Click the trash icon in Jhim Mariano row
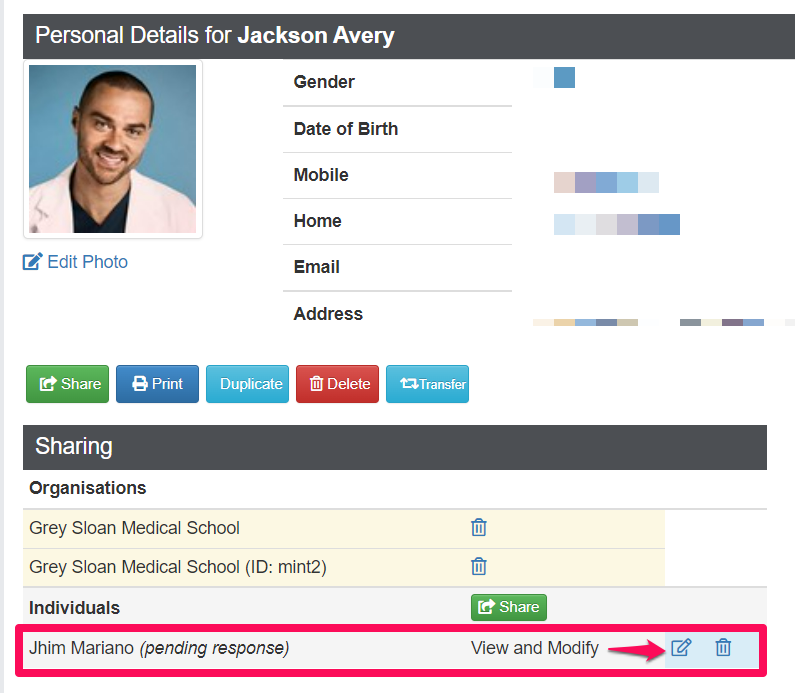 pos(723,648)
